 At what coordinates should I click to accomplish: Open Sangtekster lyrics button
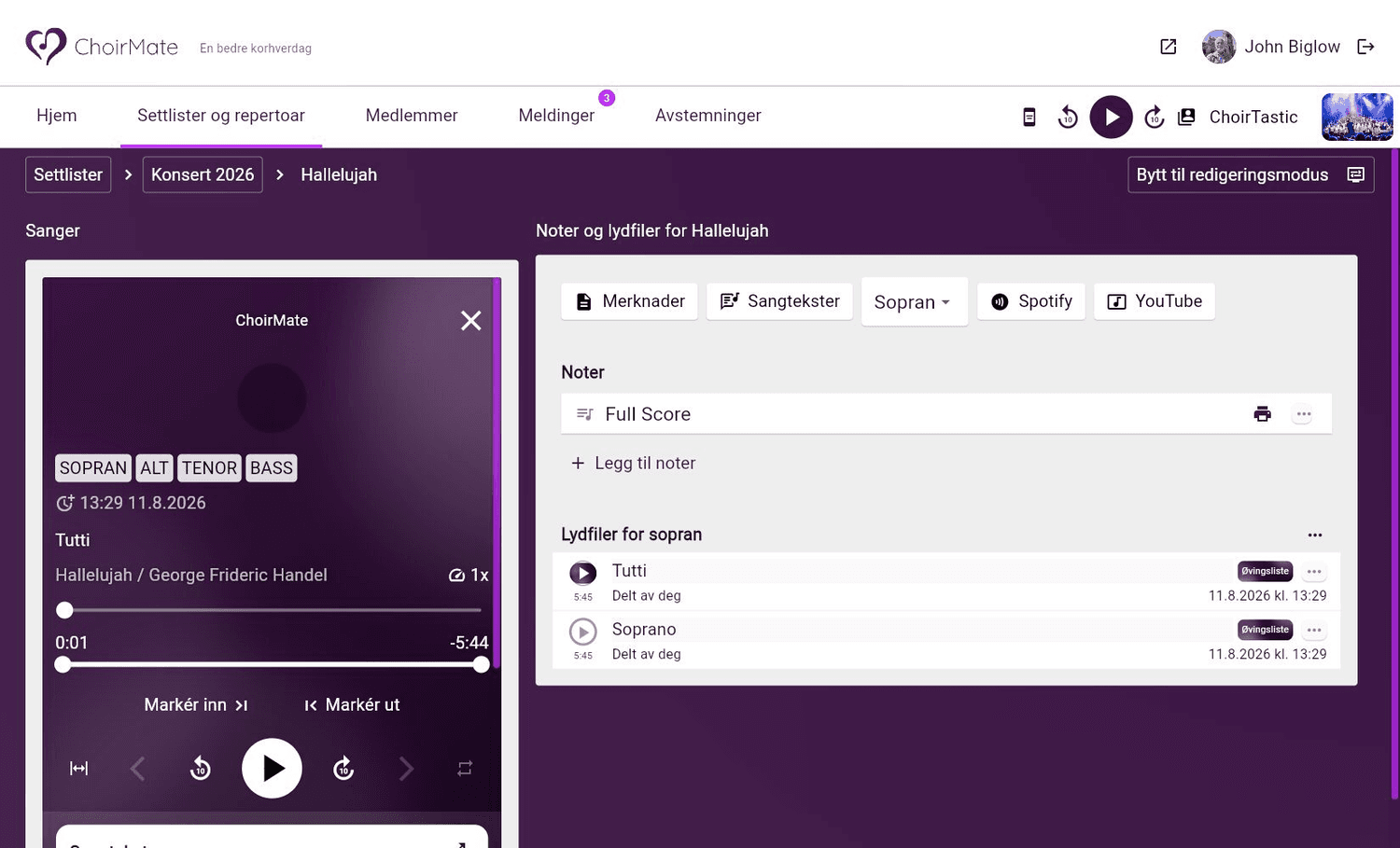click(779, 301)
